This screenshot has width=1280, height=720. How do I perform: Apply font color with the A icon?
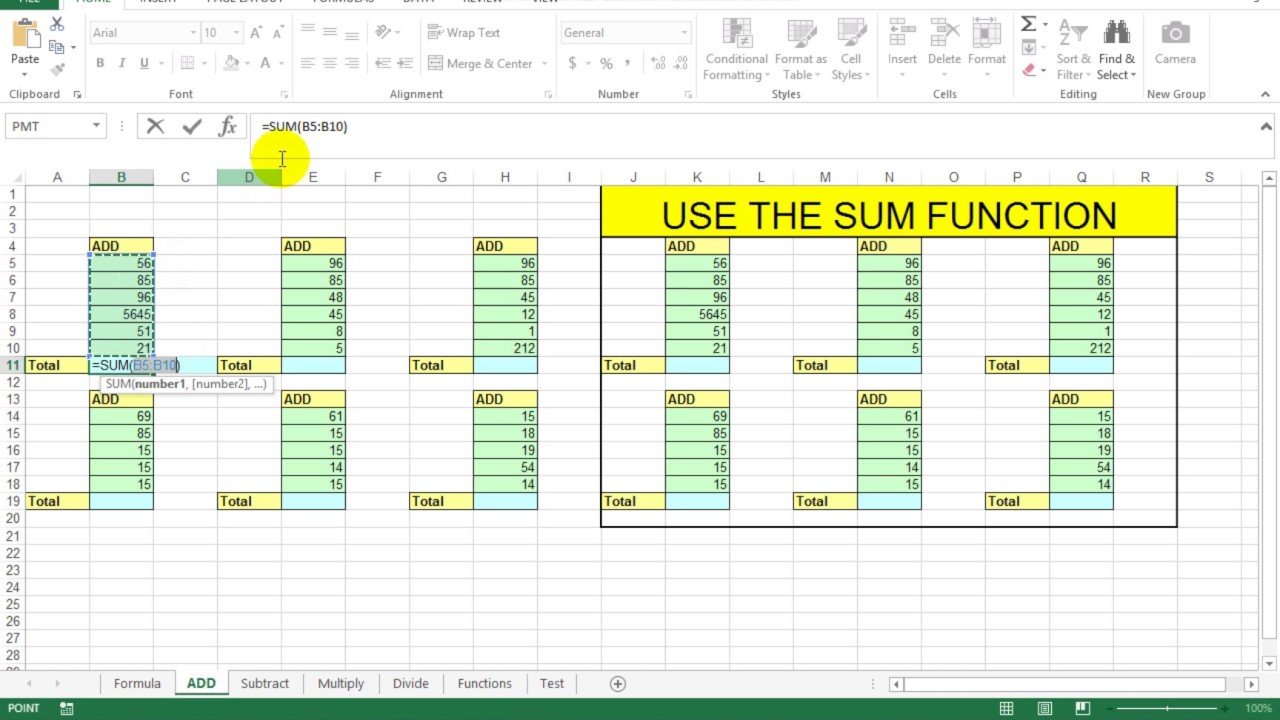[266, 63]
